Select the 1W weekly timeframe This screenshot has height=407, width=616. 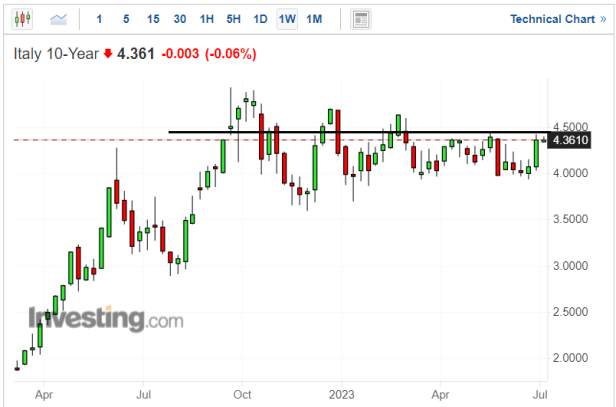[287, 19]
